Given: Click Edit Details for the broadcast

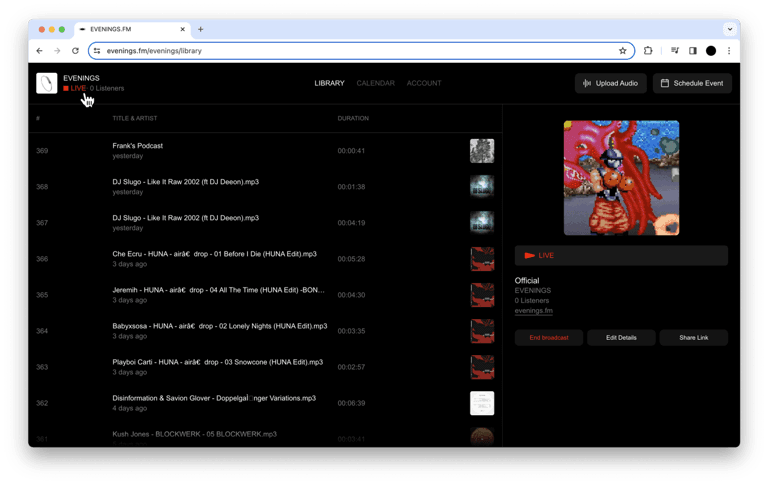Looking at the screenshot, I should click(x=621, y=338).
